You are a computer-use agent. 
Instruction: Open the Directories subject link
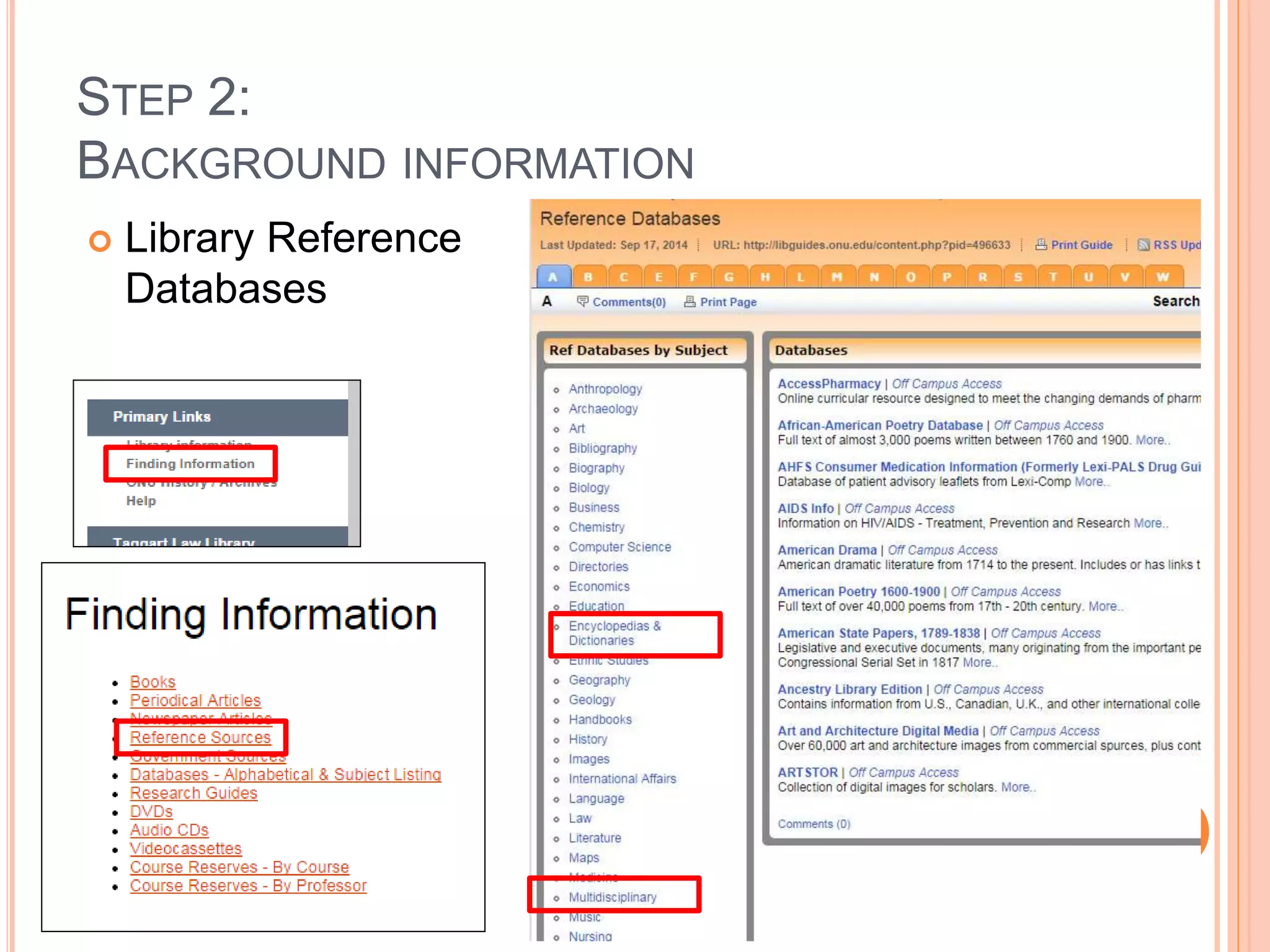(598, 566)
